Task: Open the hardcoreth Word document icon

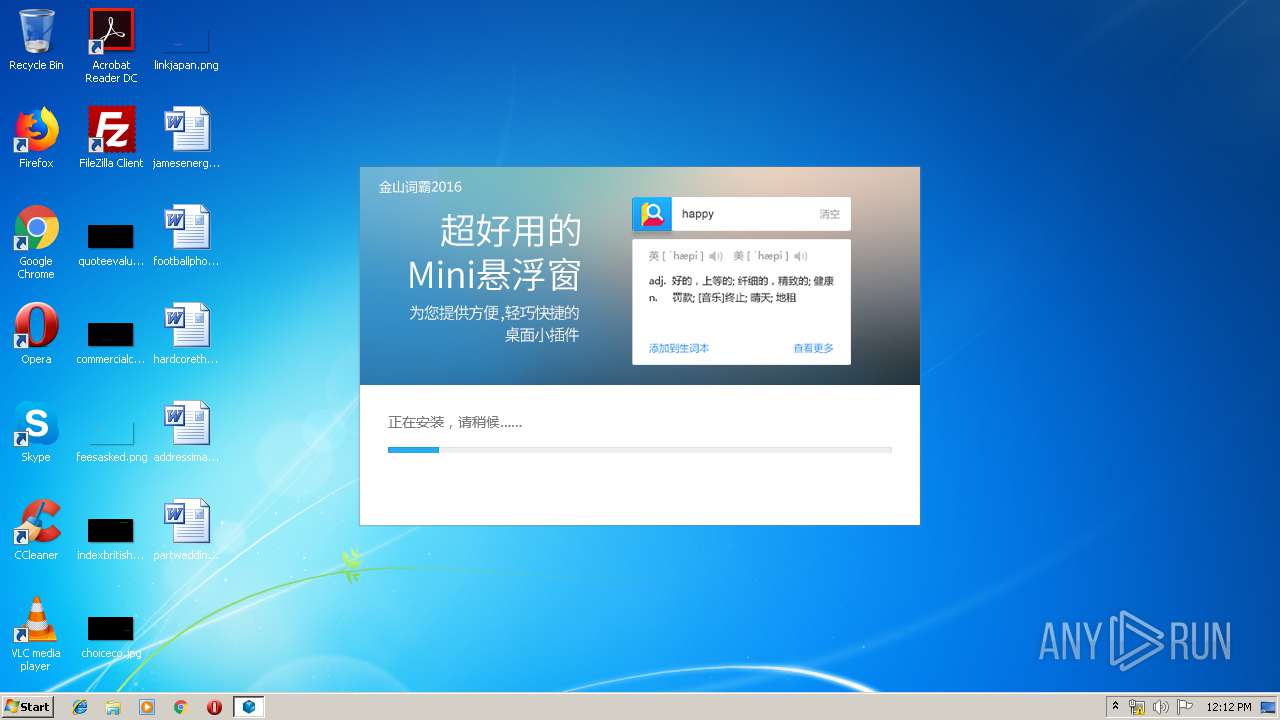Action: pos(186,334)
